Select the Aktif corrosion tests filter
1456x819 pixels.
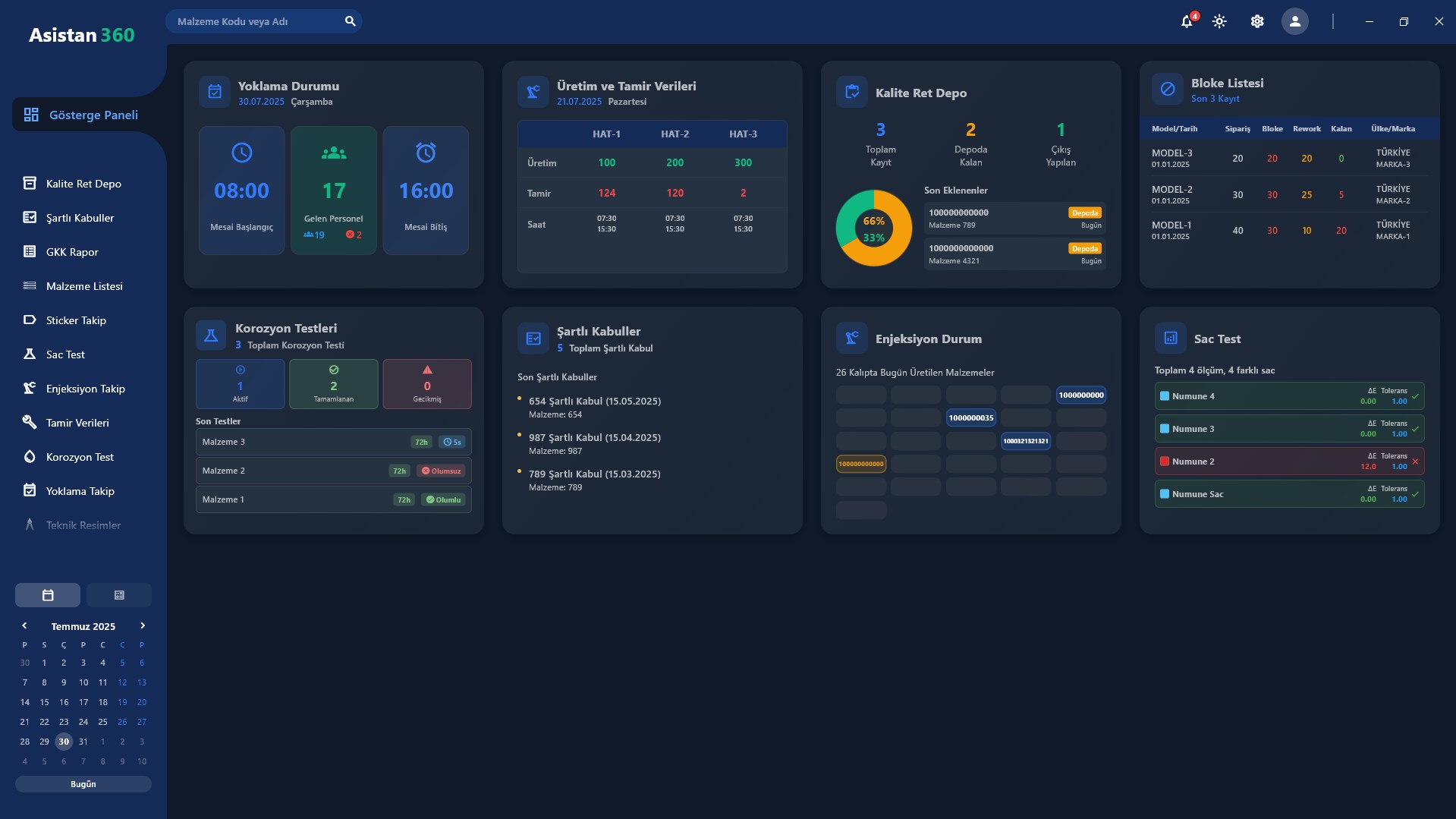[240, 384]
